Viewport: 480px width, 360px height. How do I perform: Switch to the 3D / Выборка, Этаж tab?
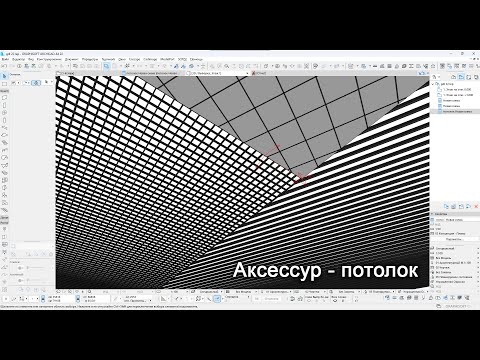[217, 73]
